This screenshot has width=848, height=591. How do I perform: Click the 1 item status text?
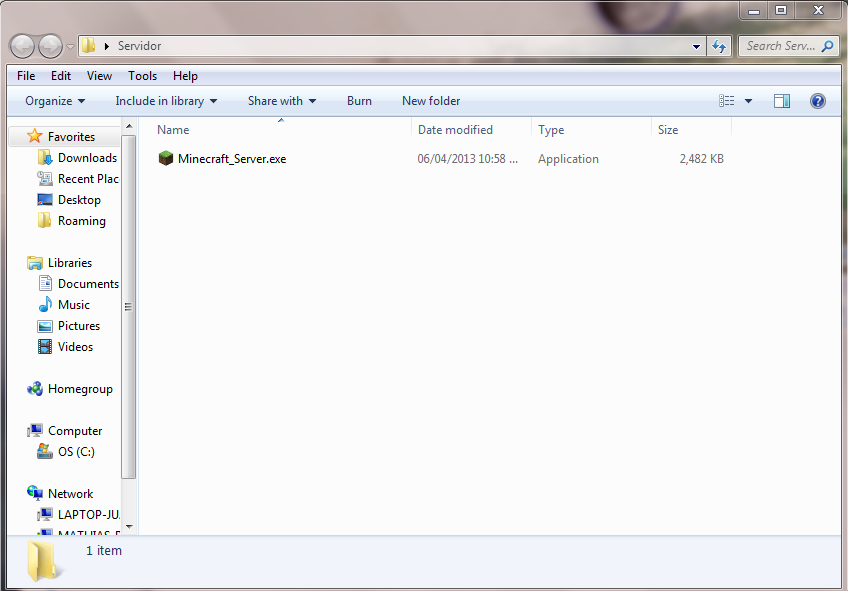[x=104, y=550]
